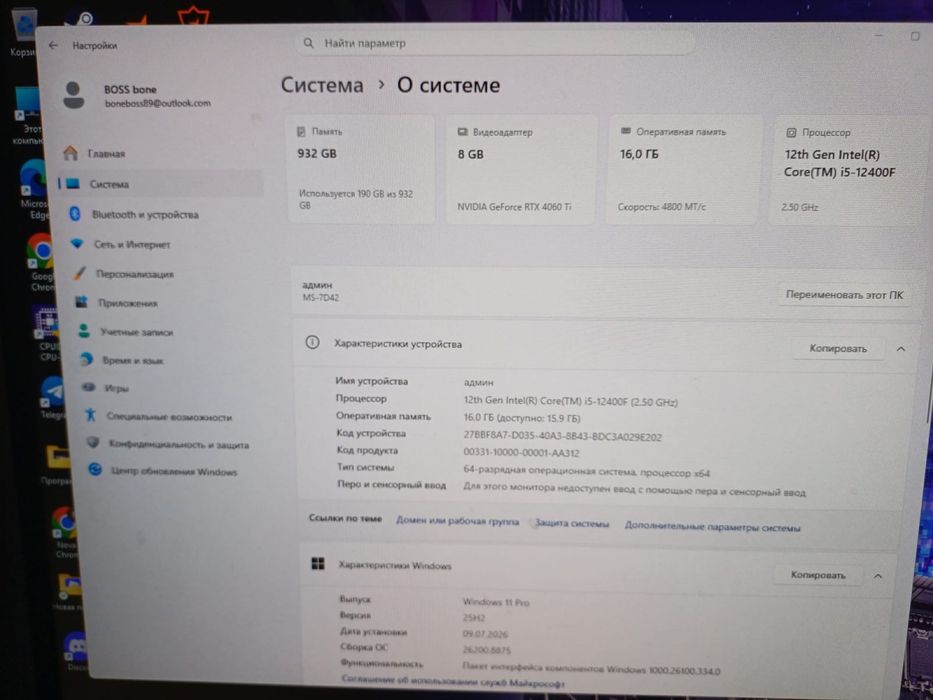Open Соглашение об использовании служб Майкрософт

(x=453, y=682)
